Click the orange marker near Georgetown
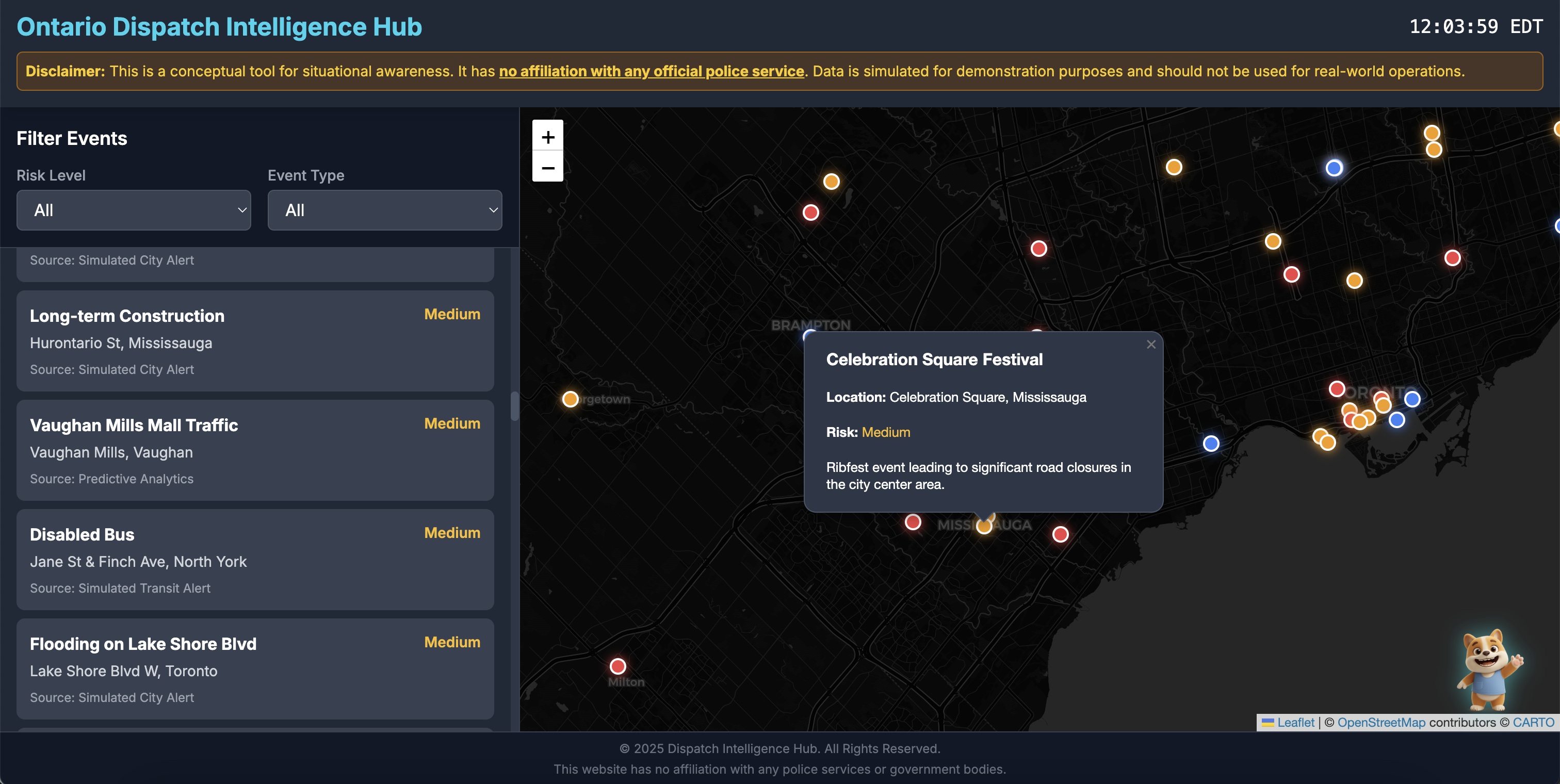1560x784 pixels. point(570,399)
